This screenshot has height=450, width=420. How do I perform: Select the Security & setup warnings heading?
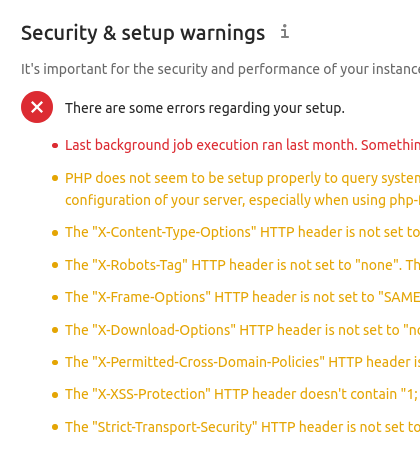143,33
